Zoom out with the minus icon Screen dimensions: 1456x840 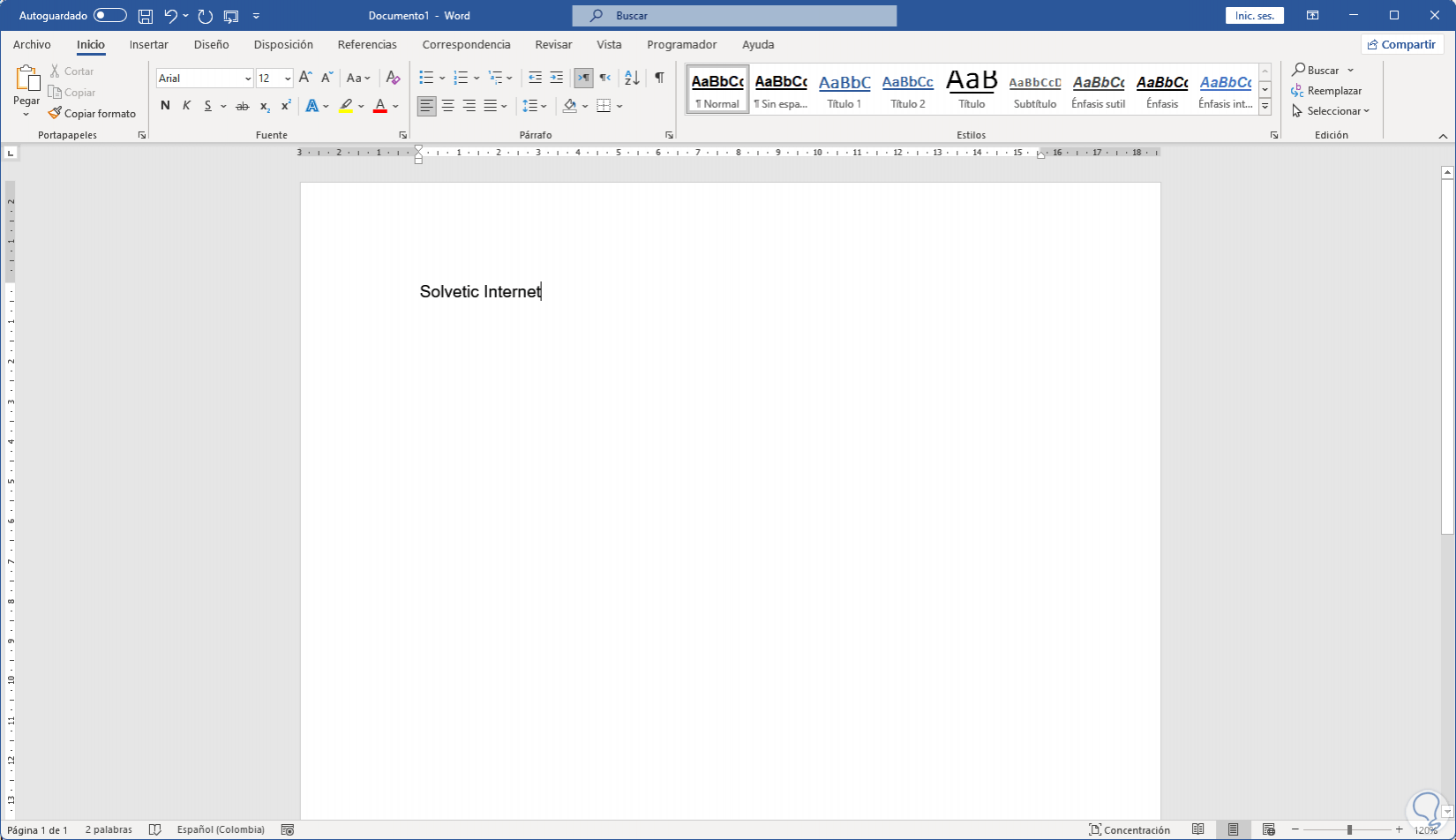(1295, 829)
